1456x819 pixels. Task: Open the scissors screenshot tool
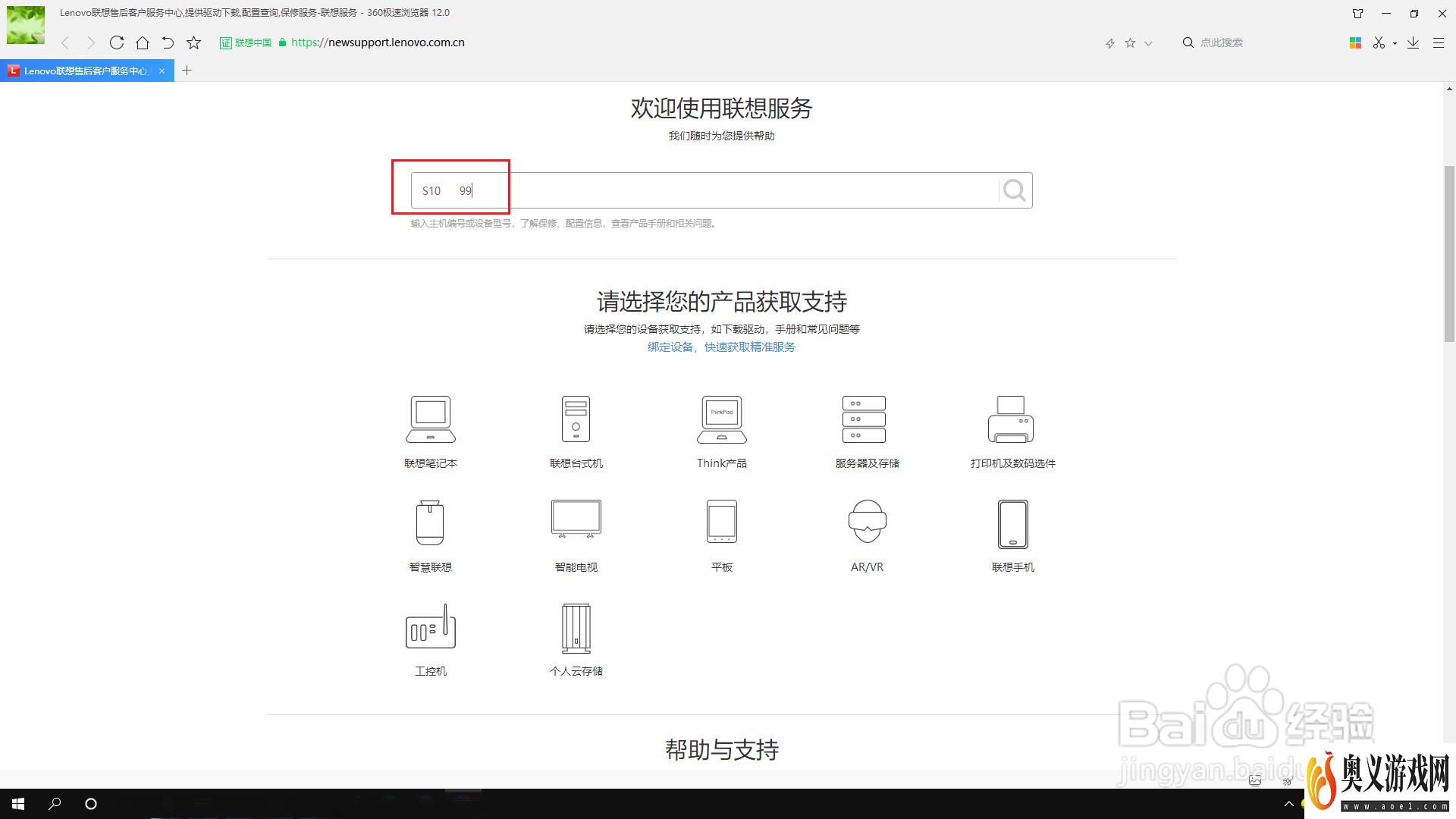pos(1379,42)
